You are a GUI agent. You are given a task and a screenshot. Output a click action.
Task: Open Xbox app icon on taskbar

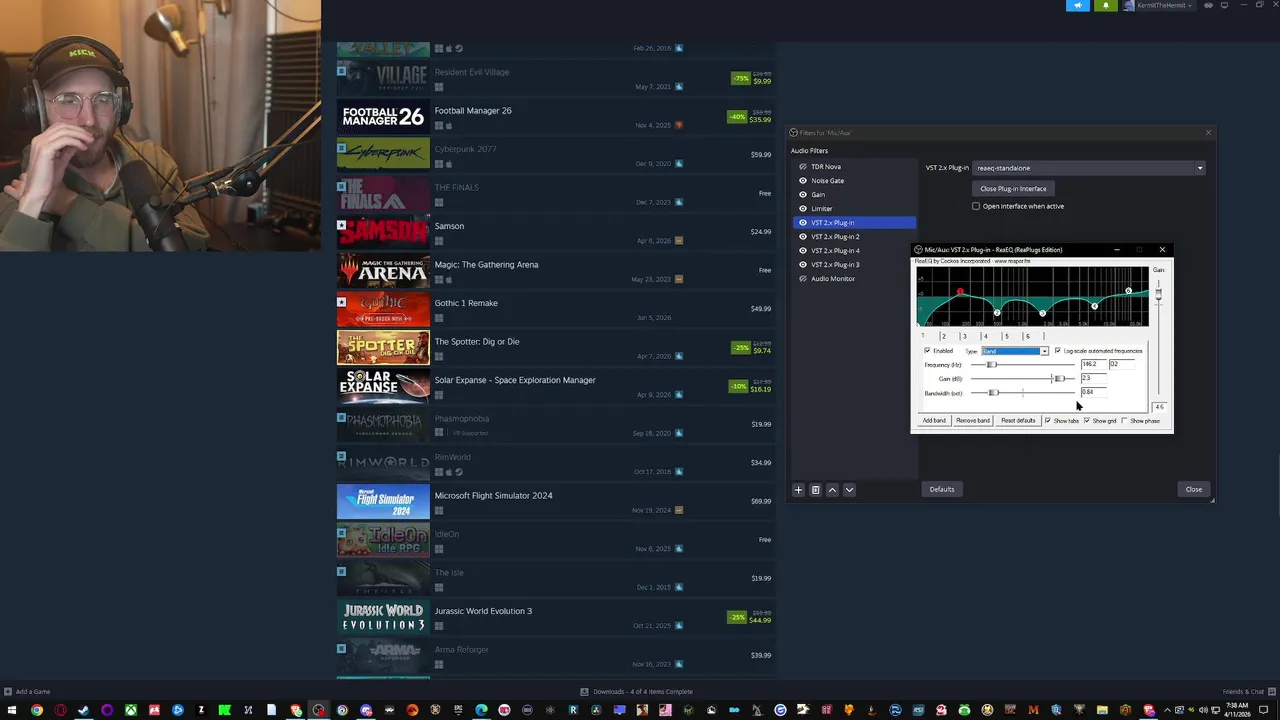click(131, 710)
